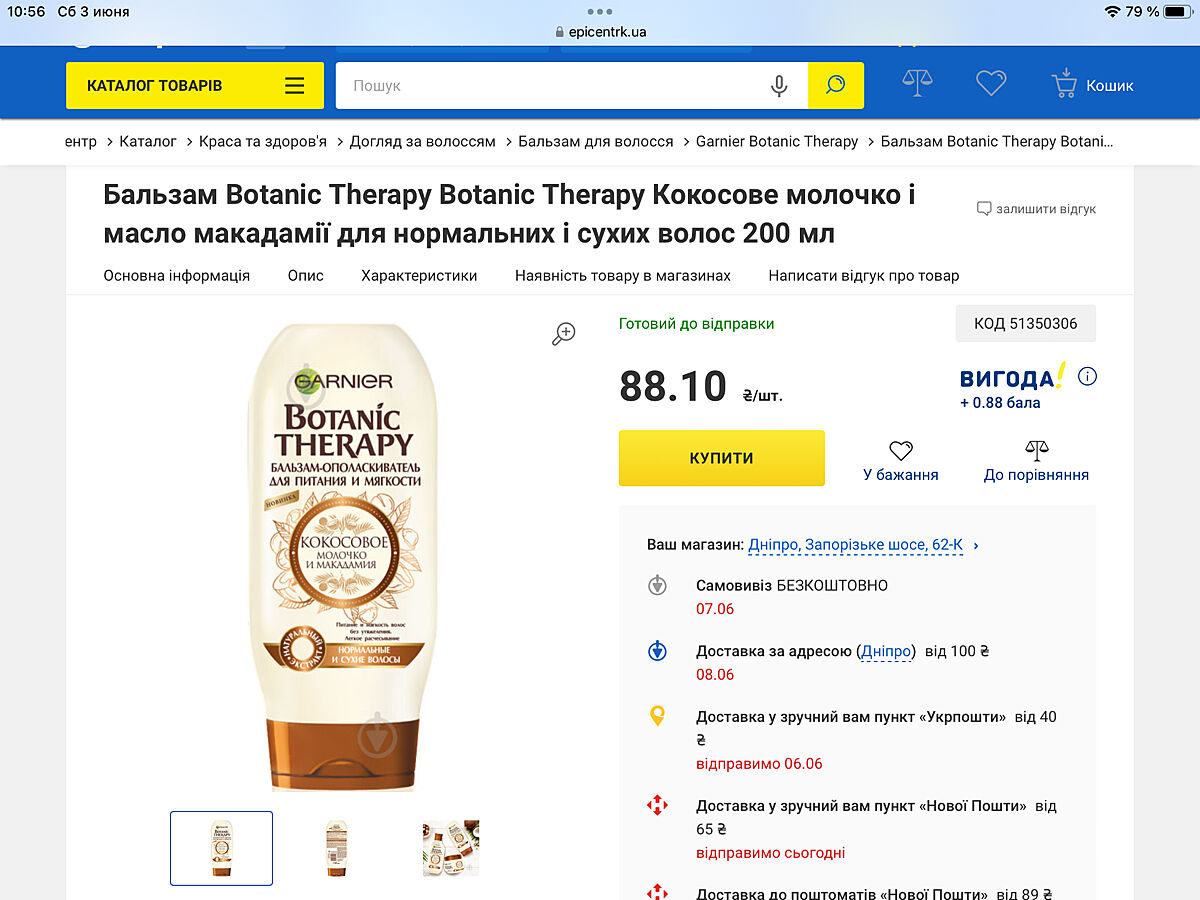Image resolution: width=1200 pixels, height=900 pixels.
Task: Click the microphone voice search icon
Action: (x=780, y=86)
